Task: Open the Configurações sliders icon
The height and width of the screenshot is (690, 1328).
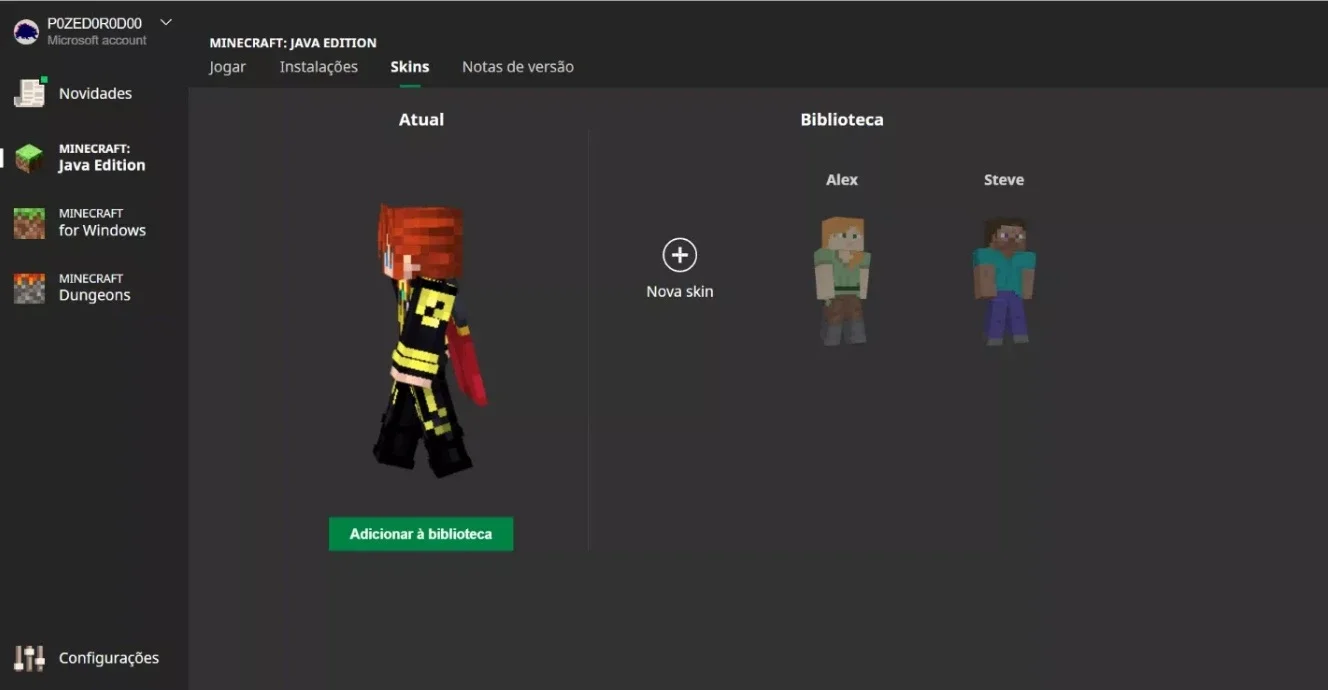Action: coord(29,658)
